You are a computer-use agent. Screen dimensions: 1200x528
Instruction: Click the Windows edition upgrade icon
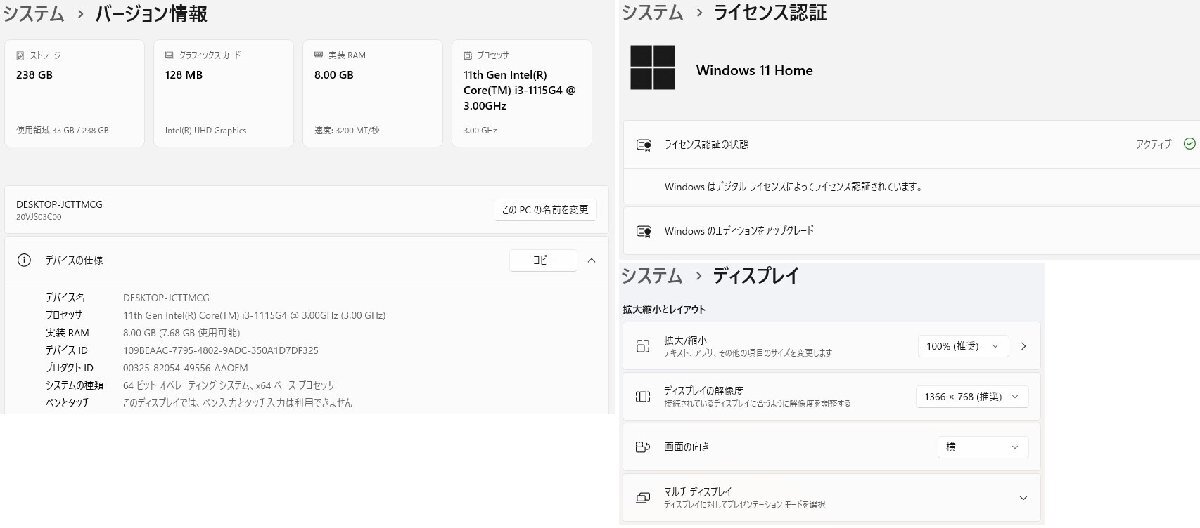645,231
